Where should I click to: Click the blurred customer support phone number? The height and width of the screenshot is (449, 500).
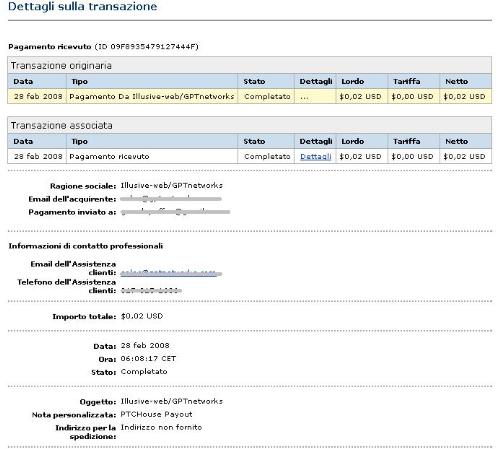151,291
